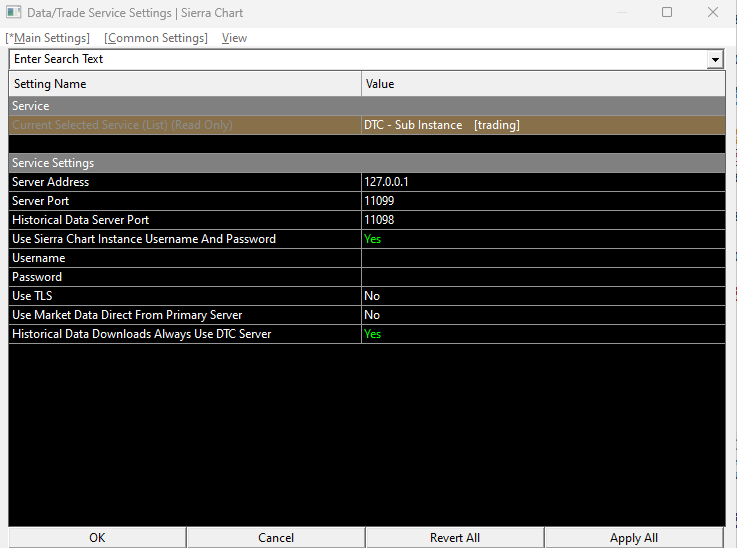
Task: Open the View menu
Action: (x=234, y=38)
